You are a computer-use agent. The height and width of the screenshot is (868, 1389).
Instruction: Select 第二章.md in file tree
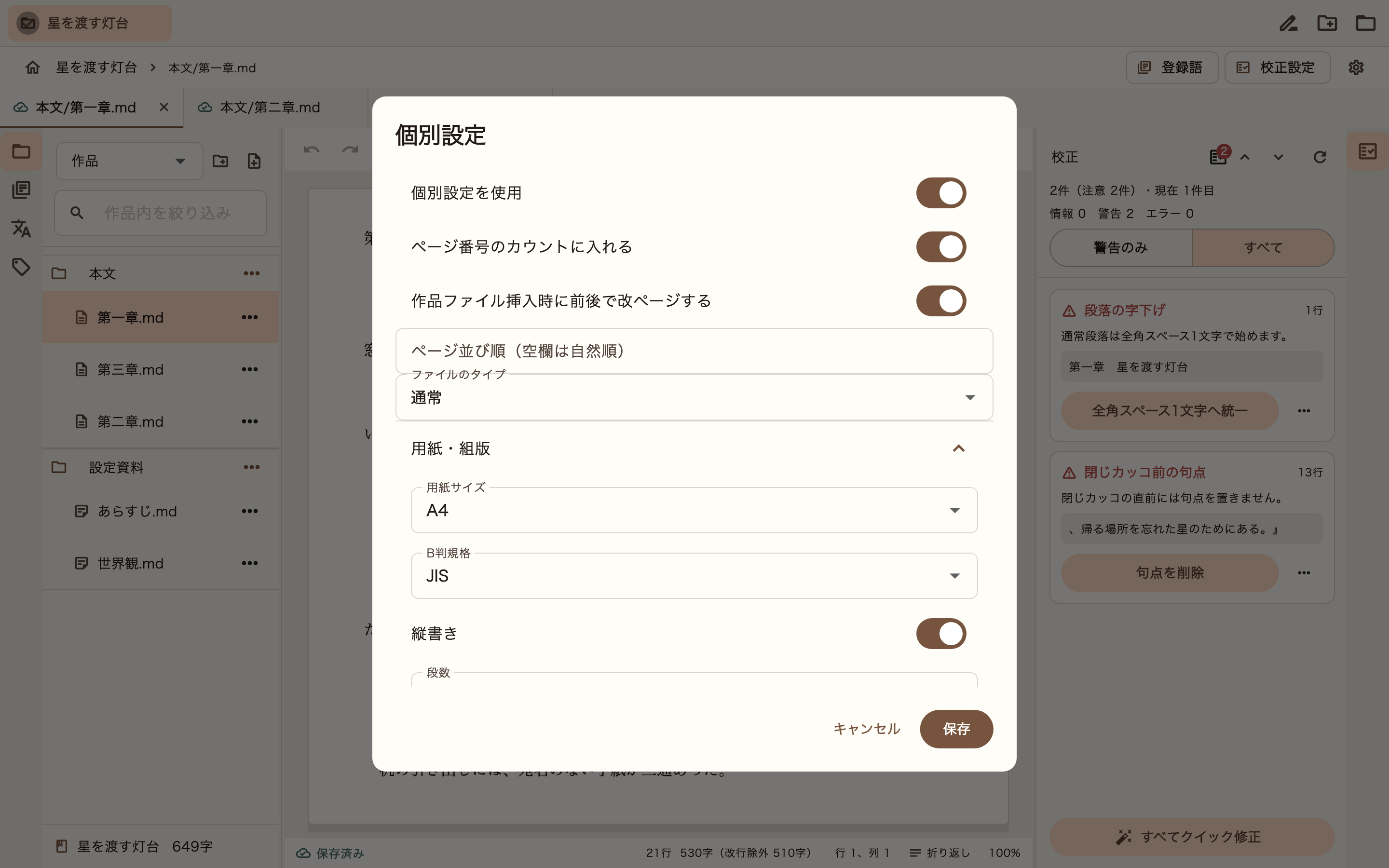(x=161, y=421)
